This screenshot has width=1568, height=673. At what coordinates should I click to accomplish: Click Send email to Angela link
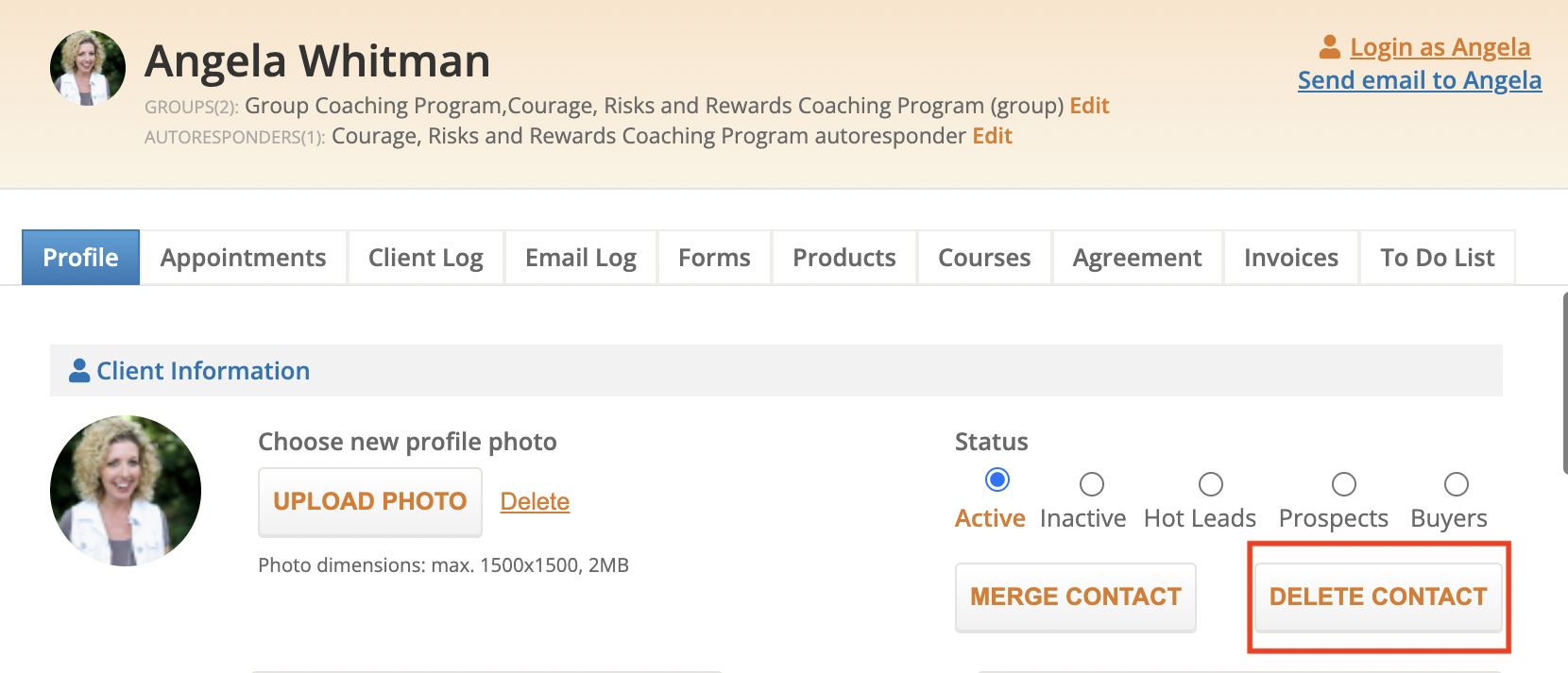[1419, 80]
